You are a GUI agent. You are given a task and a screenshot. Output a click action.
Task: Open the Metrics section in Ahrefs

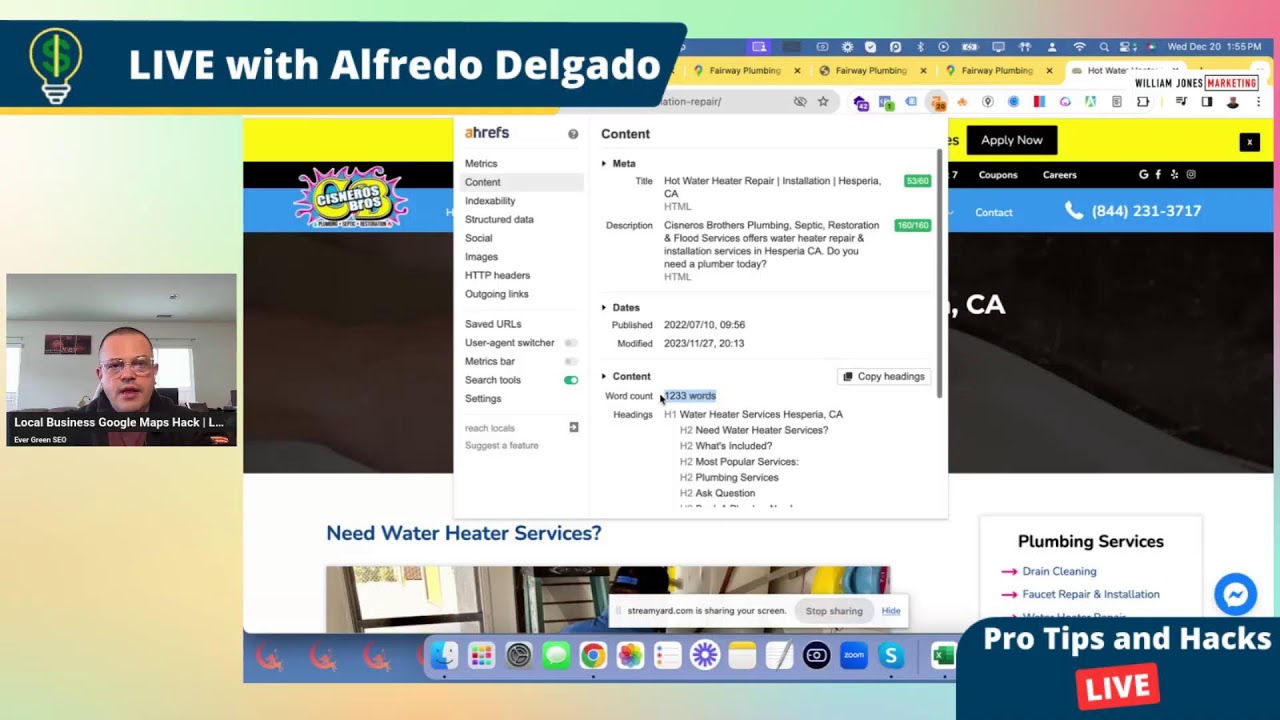click(x=481, y=163)
